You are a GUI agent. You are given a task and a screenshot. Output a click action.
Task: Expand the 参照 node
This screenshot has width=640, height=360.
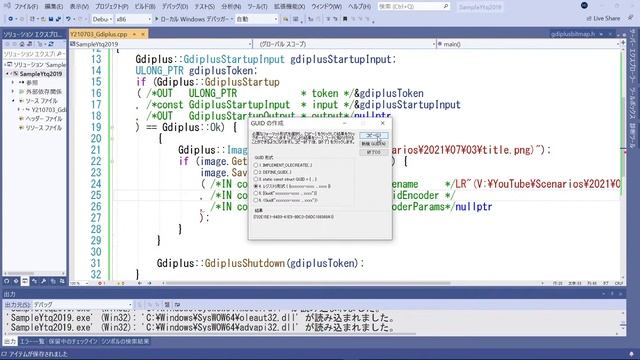coord(13,83)
